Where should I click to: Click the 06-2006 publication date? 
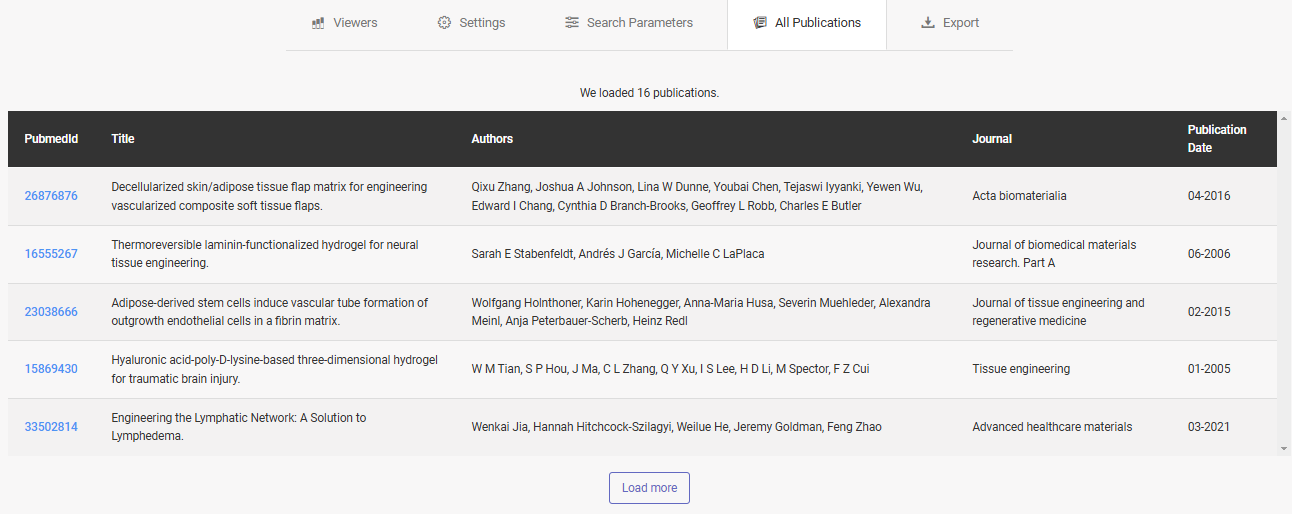[x=1209, y=254]
